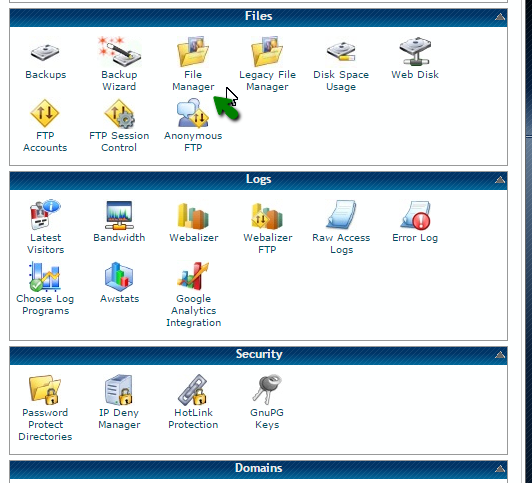Launch the Backup Wizard icon
This screenshot has width=532, height=483.
tap(119, 52)
